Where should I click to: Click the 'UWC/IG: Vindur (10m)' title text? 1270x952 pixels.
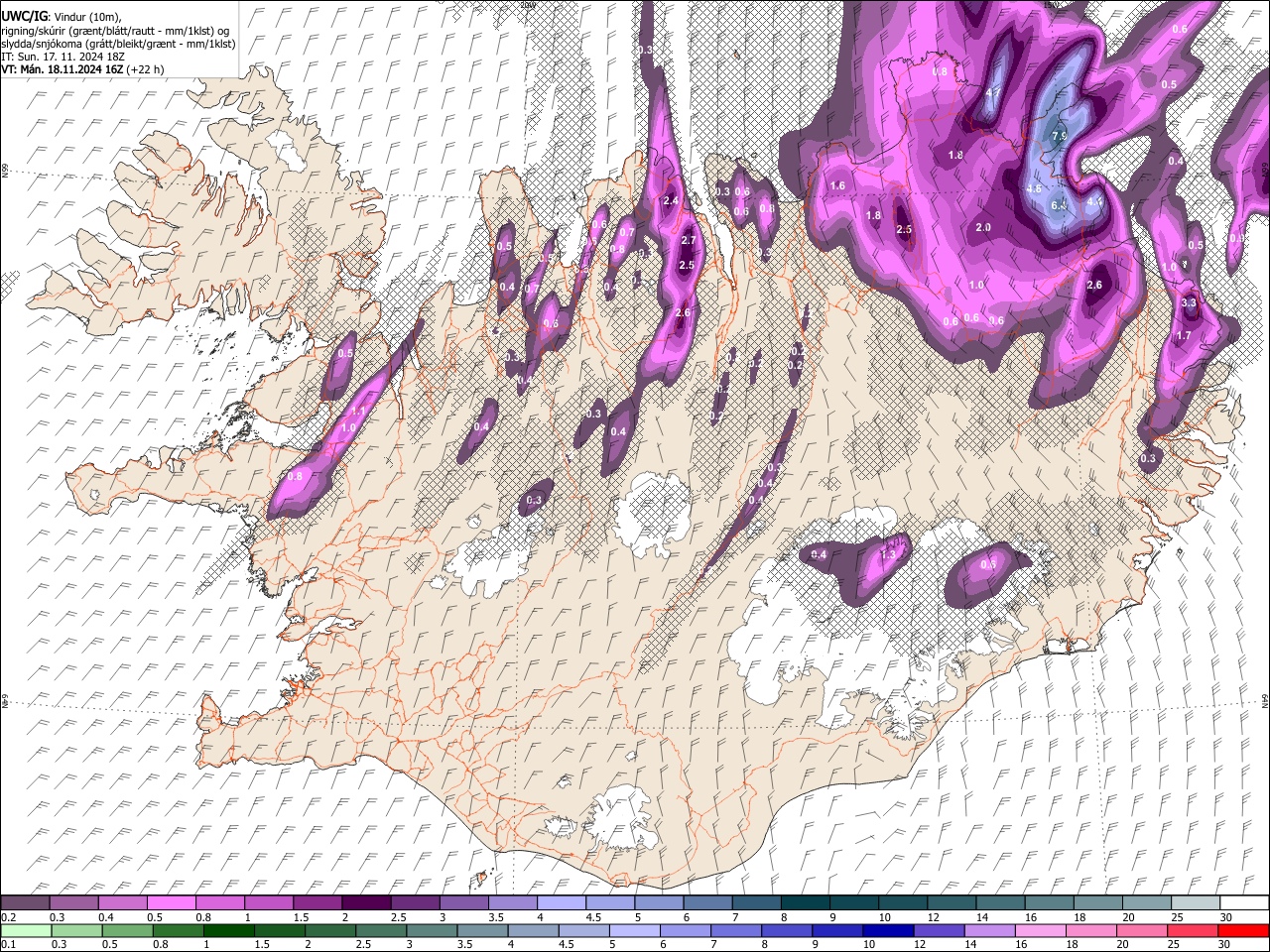[x=62, y=17]
